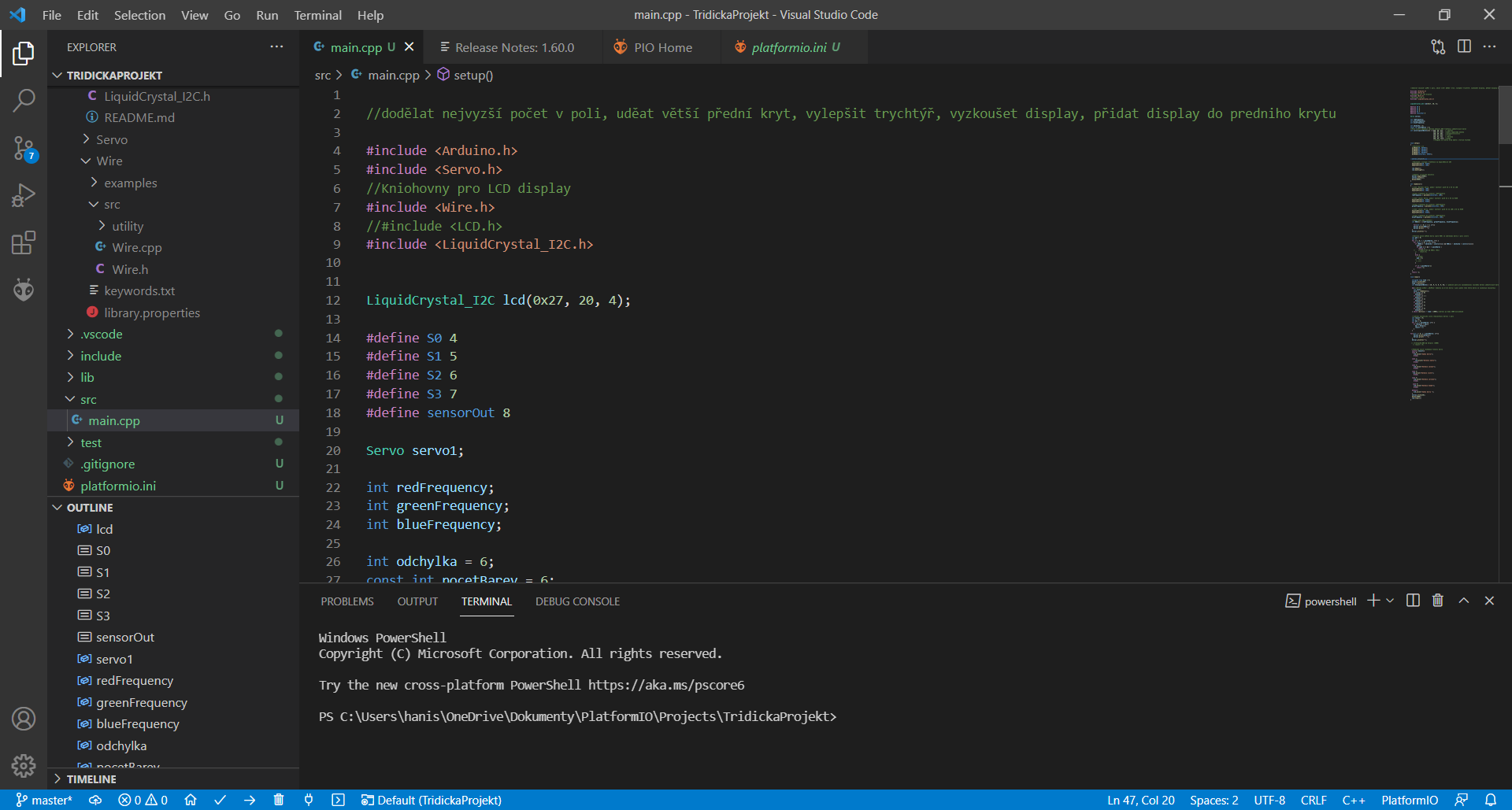This screenshot has width=1512, height=810.
Task: Open the terminal profile dropdown
Action: tap(1389, 601)
